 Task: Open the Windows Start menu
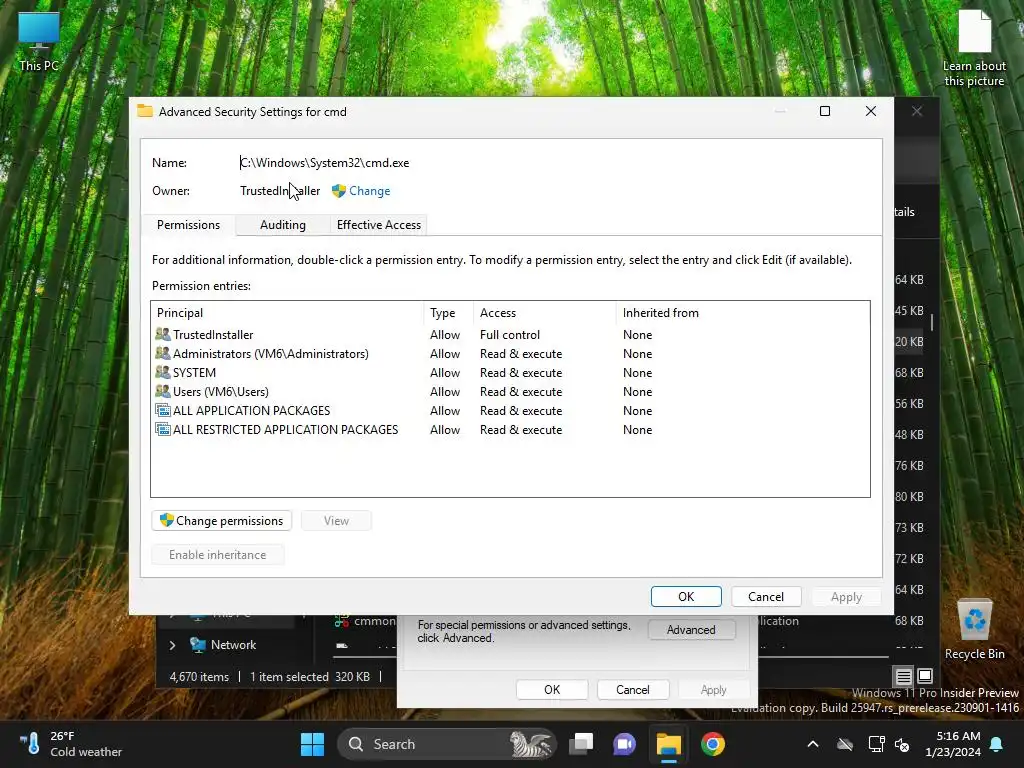tap(312, 744)
